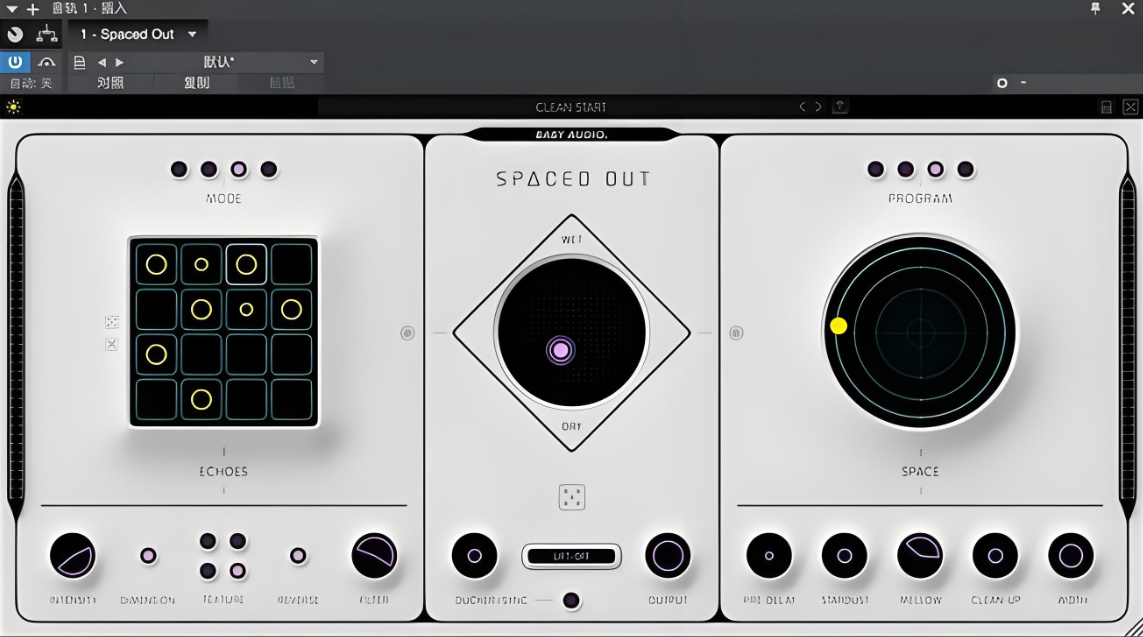Toggle the white-outlined echo cell in the grid's top row
The height and width of the screenshot is (637, 1143).
click(x=246, y=265)
